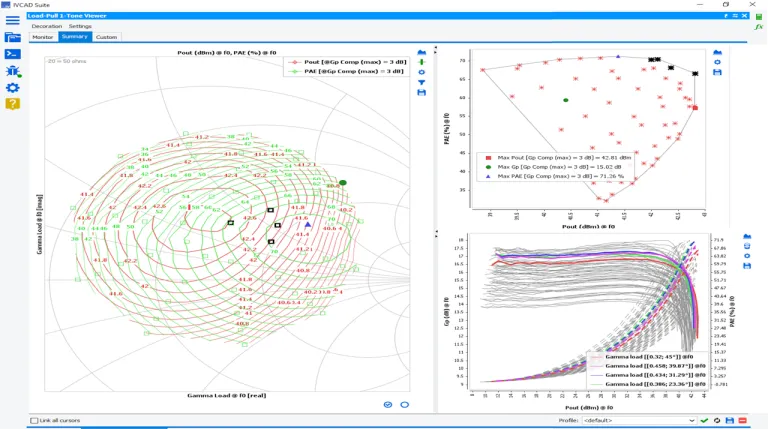Viewport: 768px width, 432px height.
Task: Click the blue triangle Max PAE point in scatter plot
Action: click(618, 57)
